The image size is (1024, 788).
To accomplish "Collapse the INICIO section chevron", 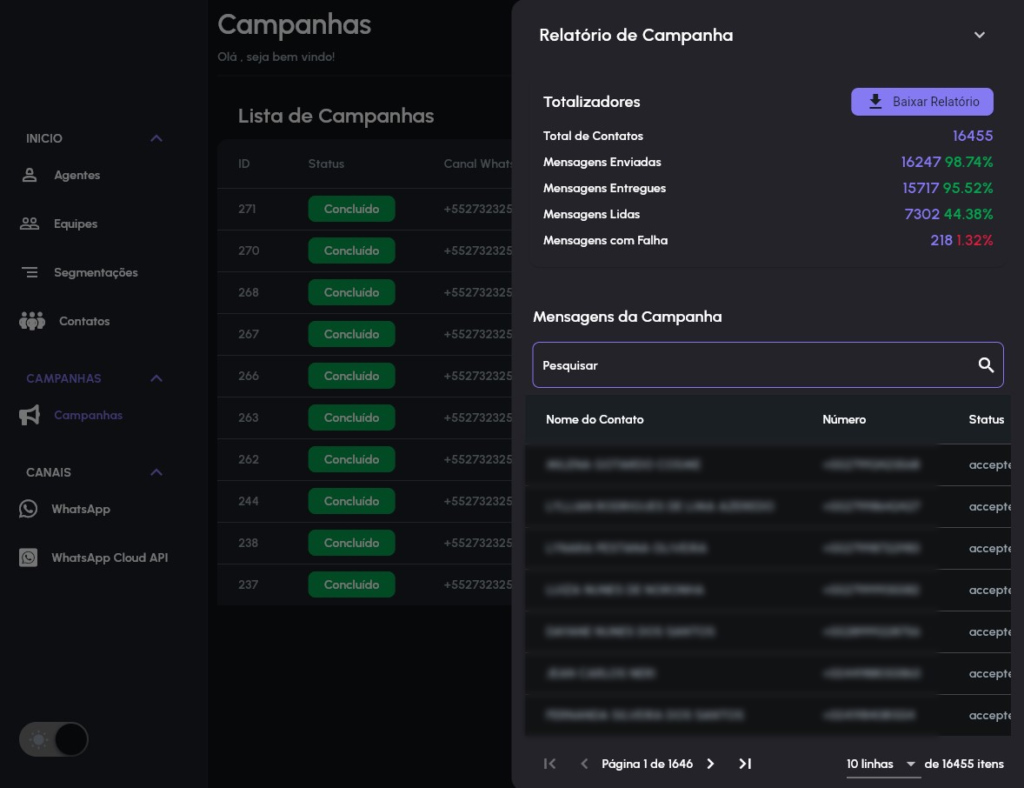I will [x=156, y=138].
